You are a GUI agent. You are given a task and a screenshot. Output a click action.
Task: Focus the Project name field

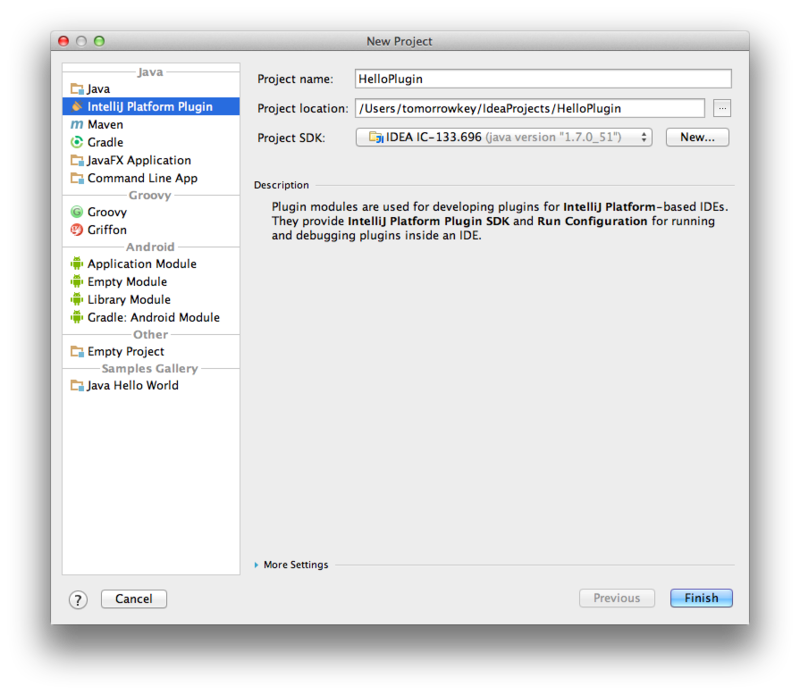(543, 79)
